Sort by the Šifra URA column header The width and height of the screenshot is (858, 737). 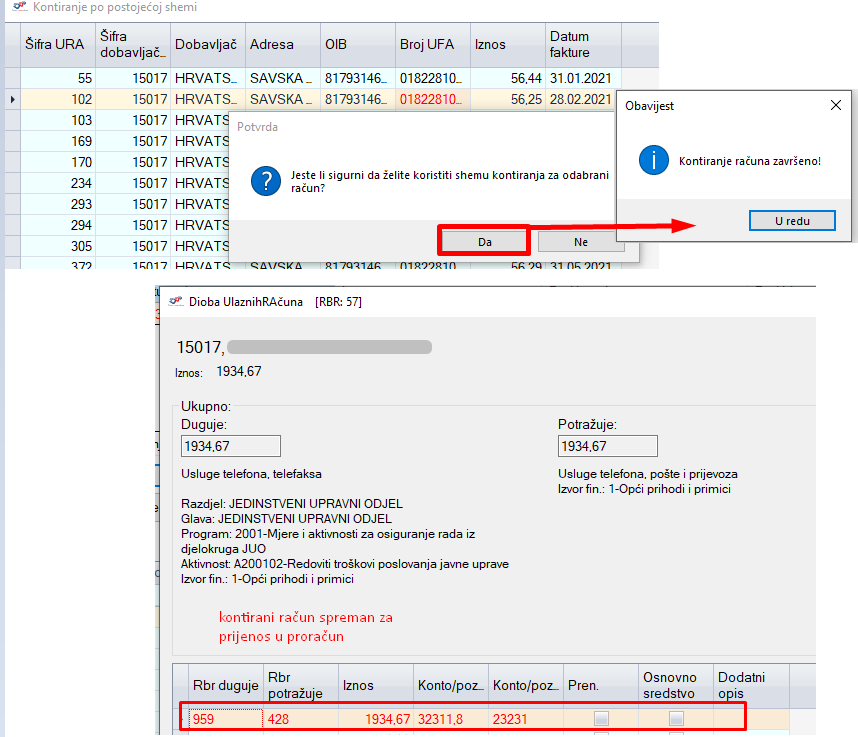tap(57, 45)
